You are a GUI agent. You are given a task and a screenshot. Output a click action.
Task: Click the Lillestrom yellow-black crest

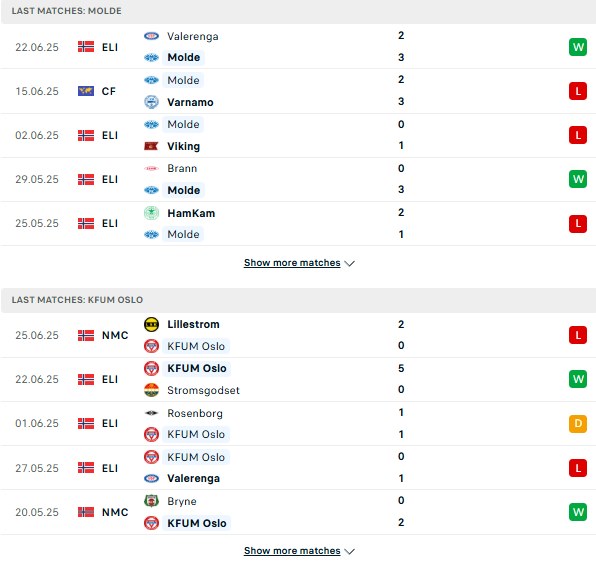click(151, 324)
